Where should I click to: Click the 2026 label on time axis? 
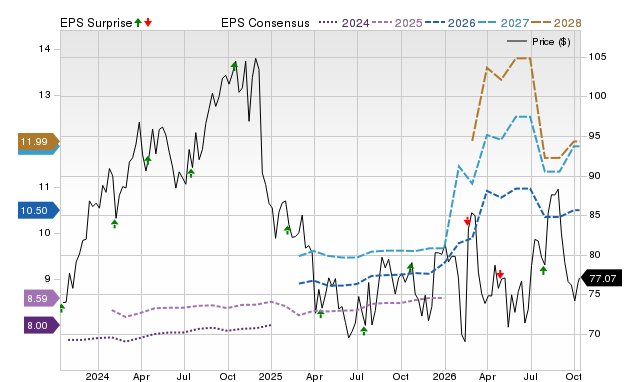coord(444,377)
